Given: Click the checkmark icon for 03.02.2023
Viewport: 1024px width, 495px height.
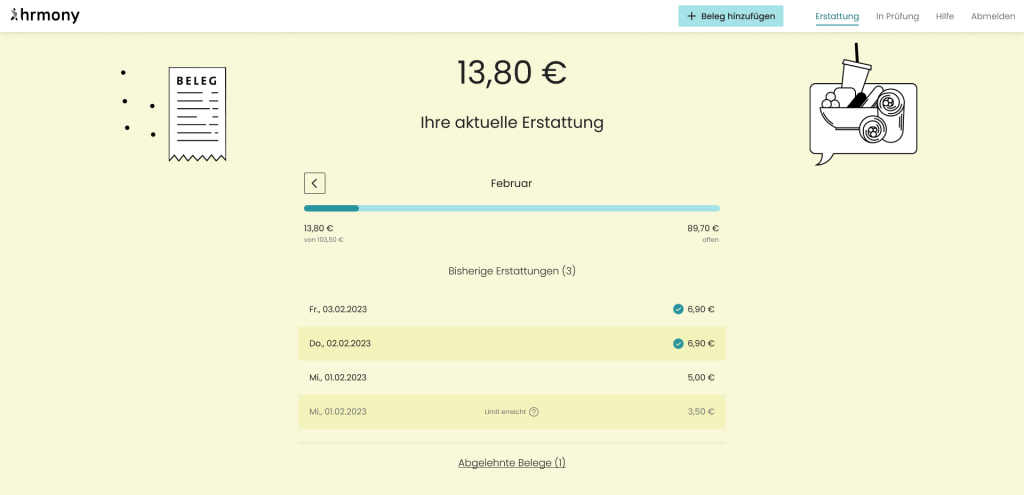Looking at the screenshot, I should [678, 309].
